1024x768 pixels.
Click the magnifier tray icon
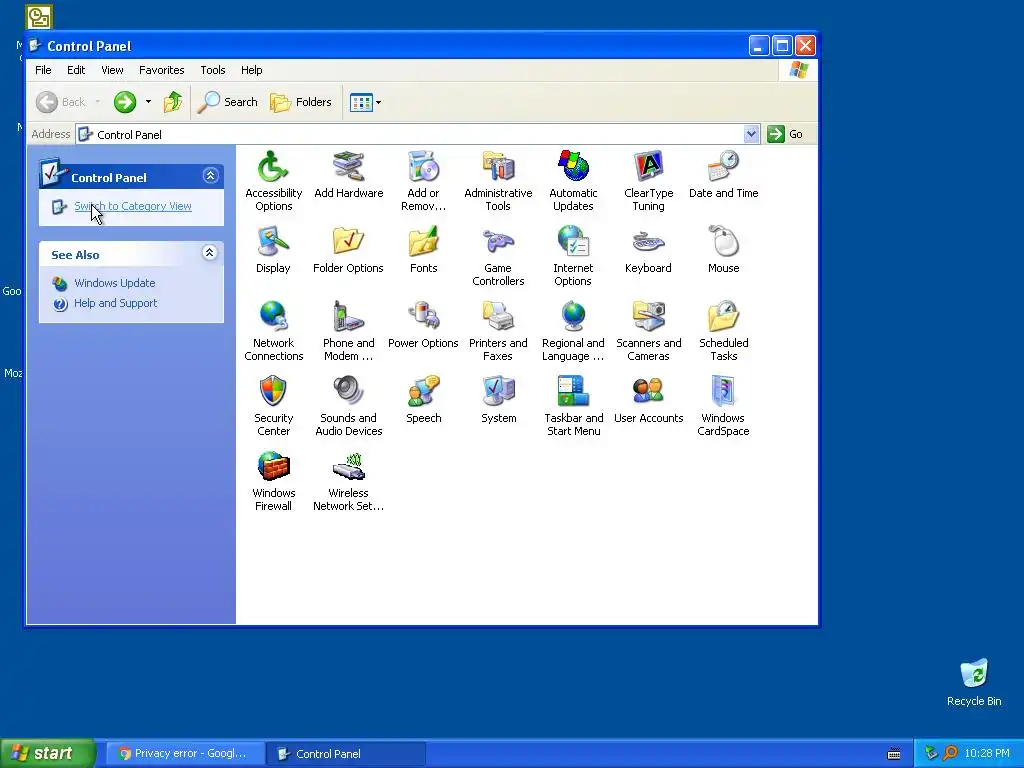point(950,753)
